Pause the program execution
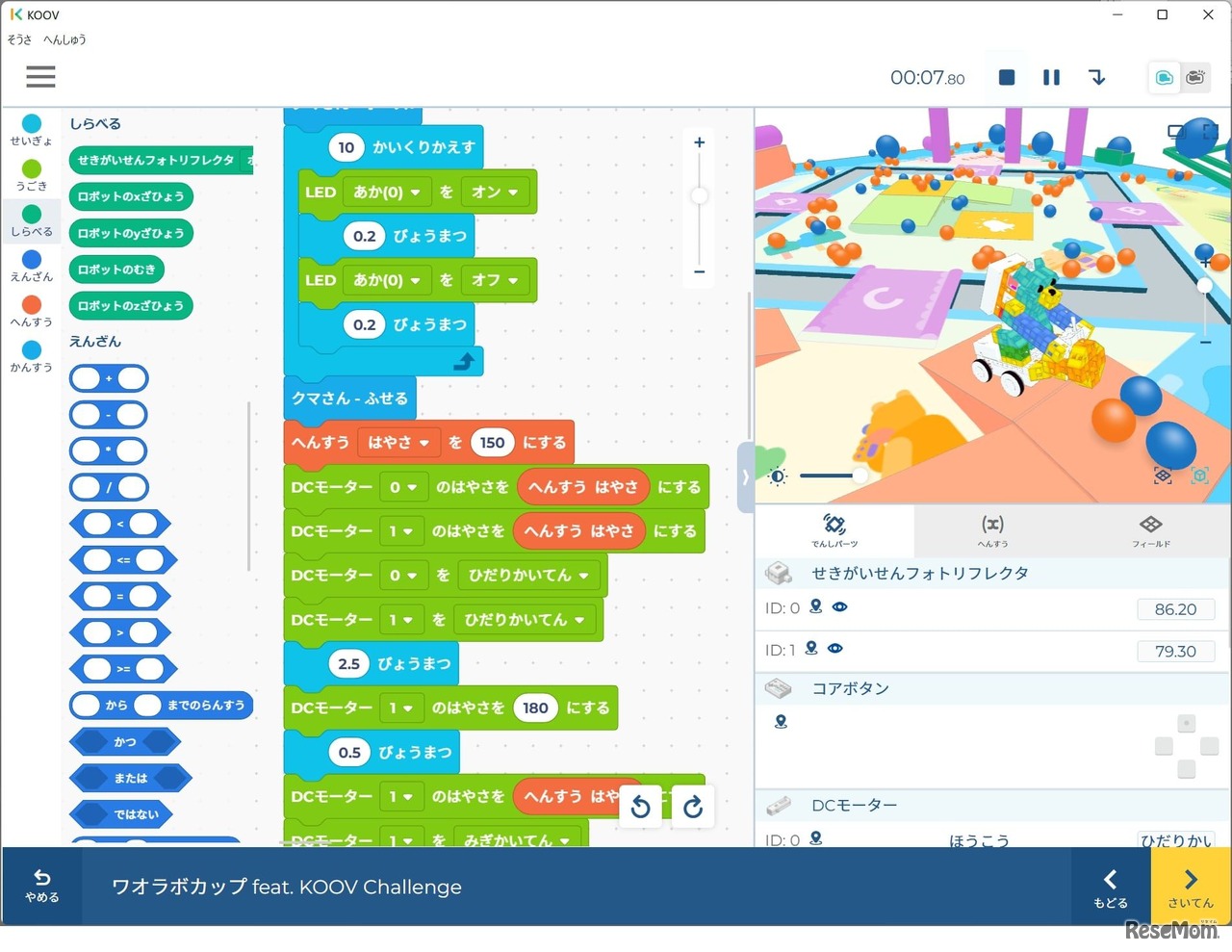Image resolution: width=1232 pixels, height=952 pixels. click(x=1052, y=78)
